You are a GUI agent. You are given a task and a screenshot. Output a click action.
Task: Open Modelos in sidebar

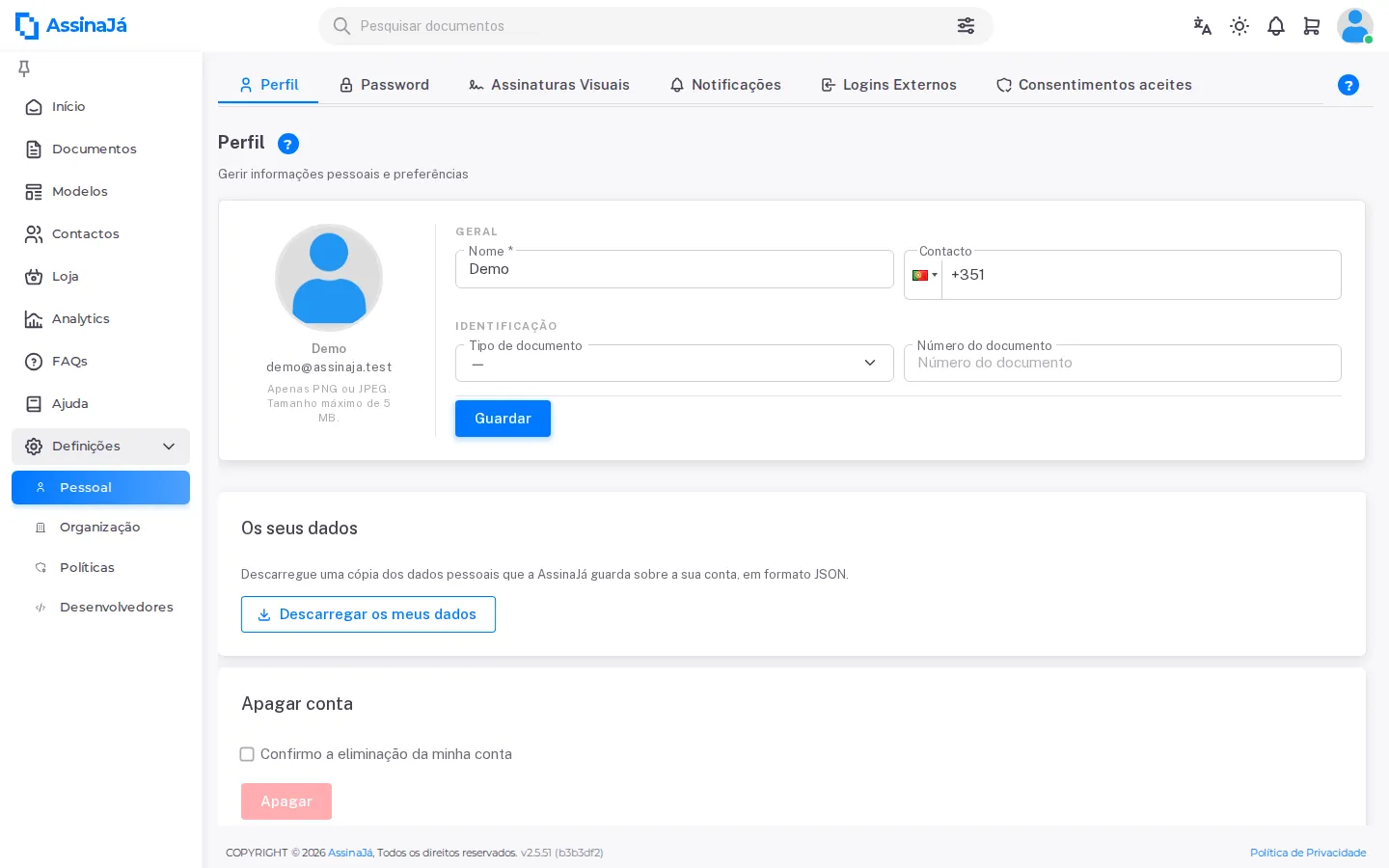[x=100, y=192]
